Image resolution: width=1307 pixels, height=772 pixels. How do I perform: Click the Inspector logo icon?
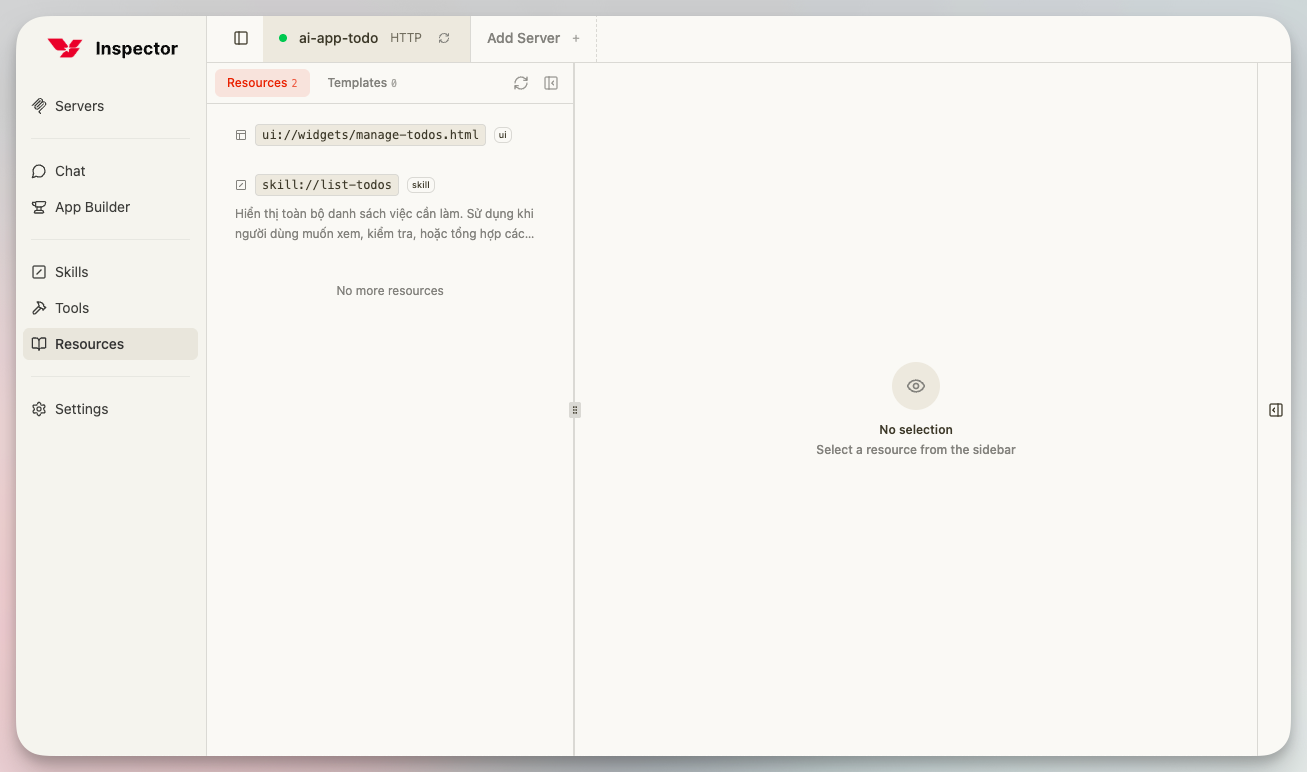tap(65, 48)
